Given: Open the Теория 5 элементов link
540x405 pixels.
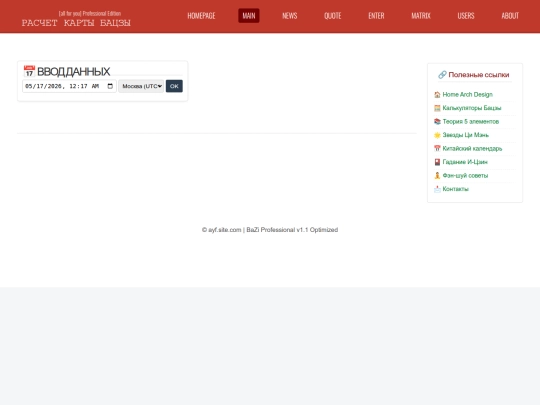Looking at the screenshot, I should tap(471, 121).
